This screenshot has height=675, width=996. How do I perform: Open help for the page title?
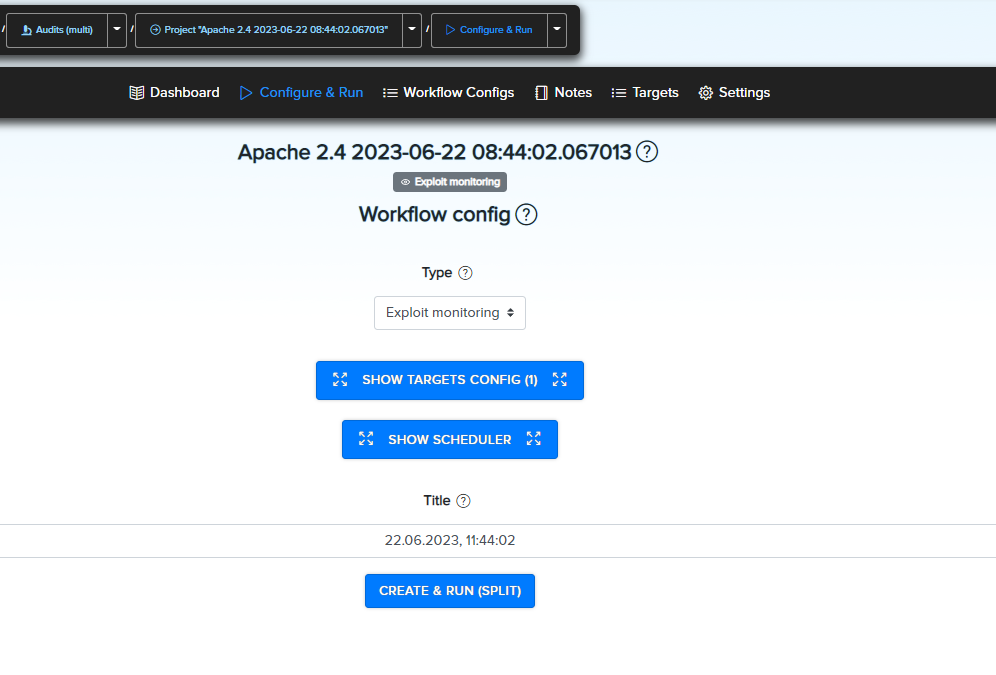point(647,152)
